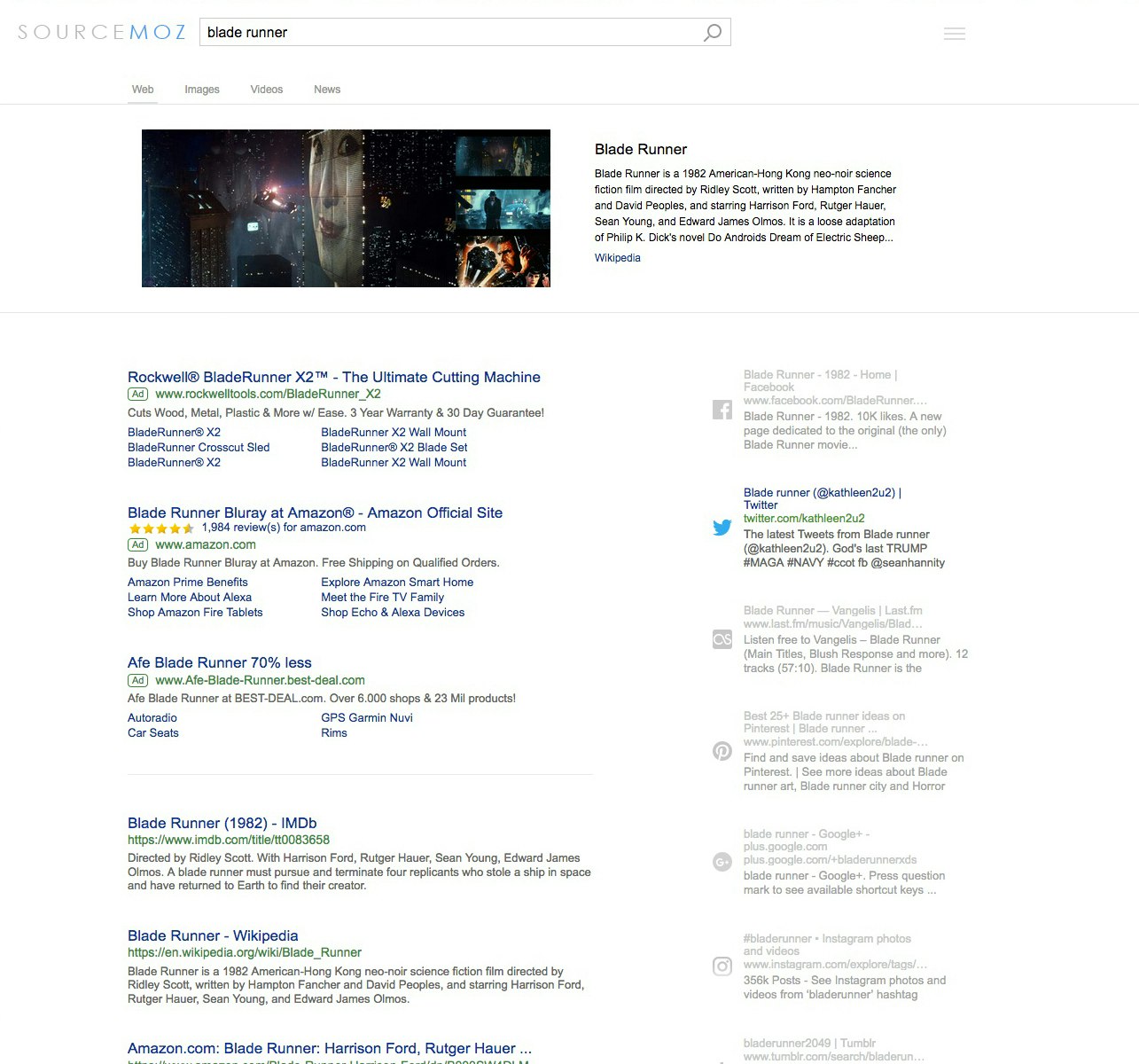
Task: Open the BladeRunner X2 Wall Mount sitelink
Action: click(x=394, y=432)
